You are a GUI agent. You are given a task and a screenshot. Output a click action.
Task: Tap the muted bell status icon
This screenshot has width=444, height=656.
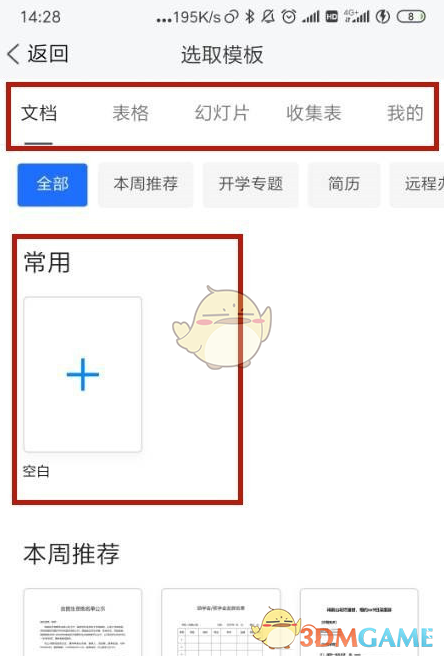click(268, 17)
